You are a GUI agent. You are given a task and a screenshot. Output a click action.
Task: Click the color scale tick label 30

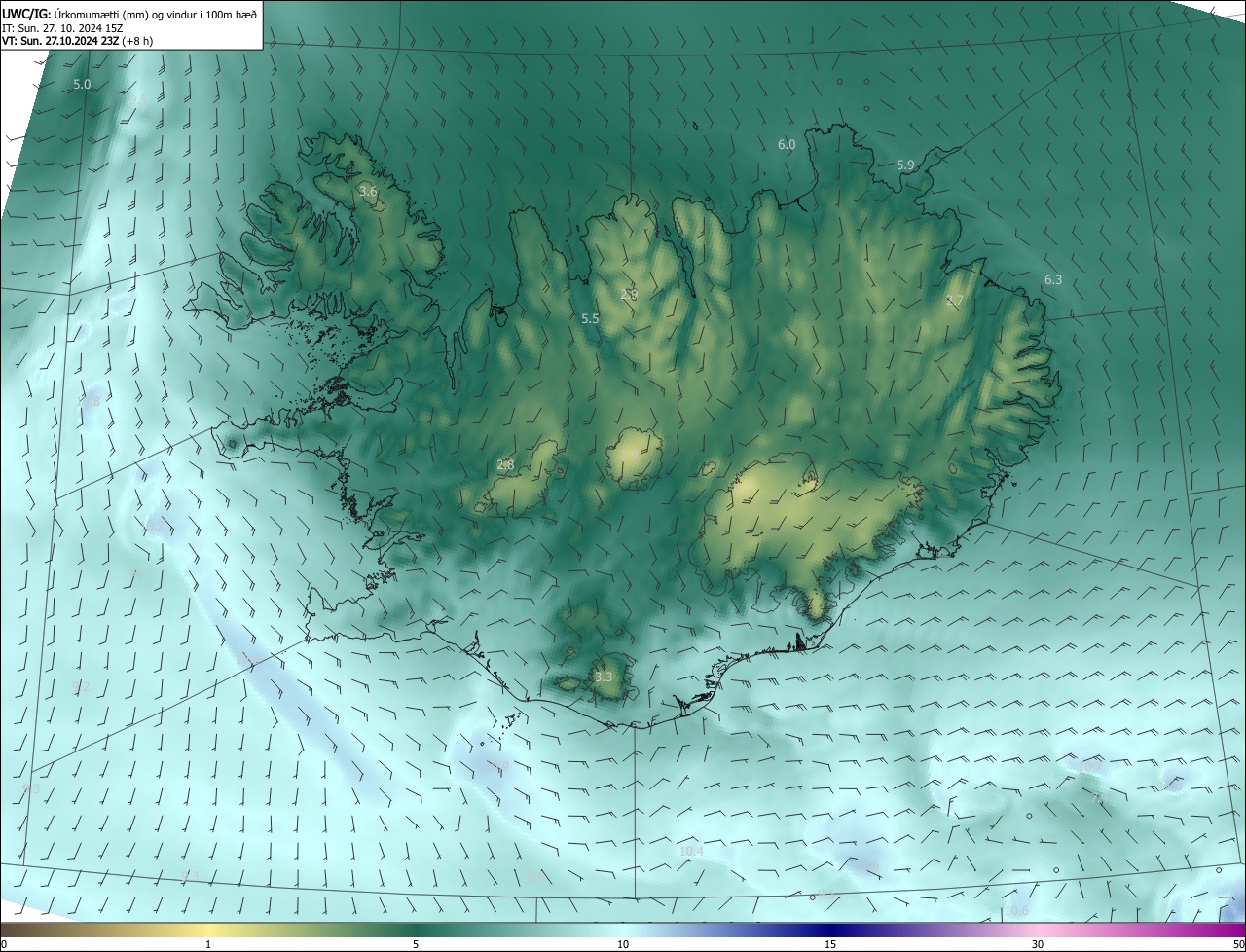[x=1038, y=944]
